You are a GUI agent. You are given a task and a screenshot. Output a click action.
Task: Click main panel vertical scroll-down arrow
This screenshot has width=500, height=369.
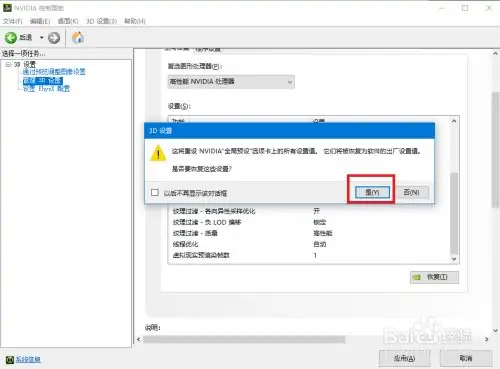point(495,331)
